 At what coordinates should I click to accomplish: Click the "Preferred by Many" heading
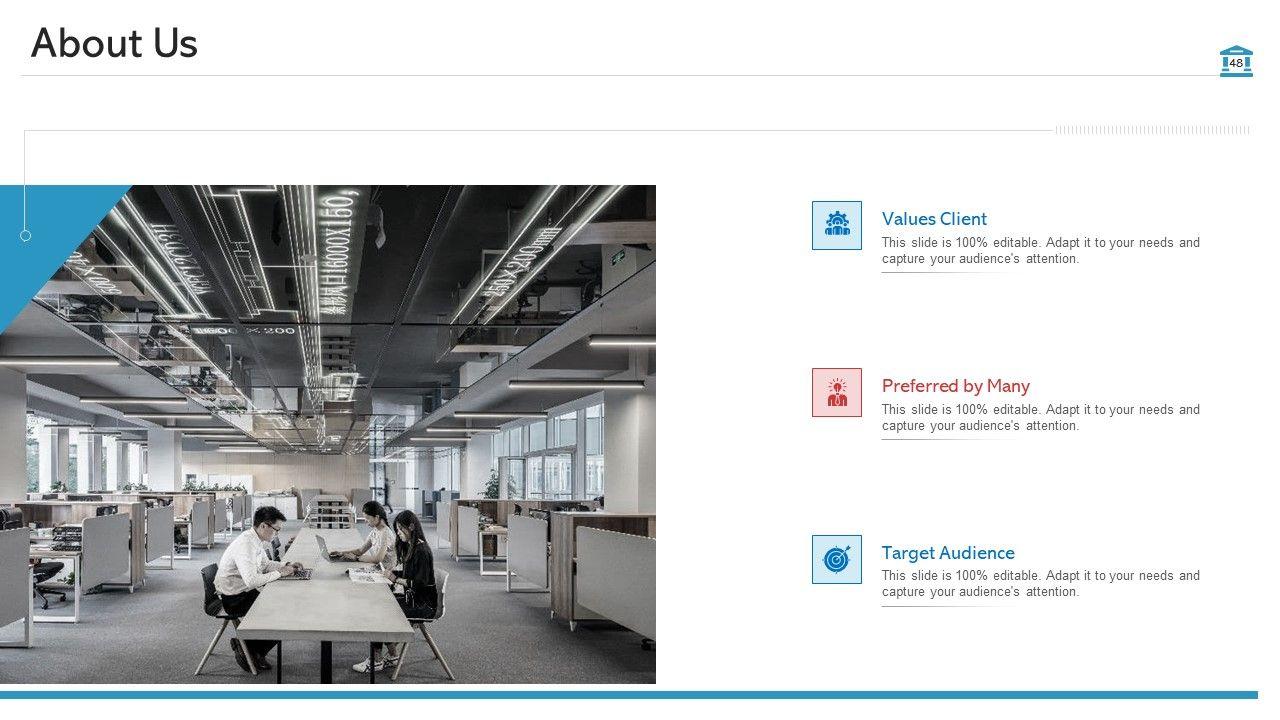[955, 386]
